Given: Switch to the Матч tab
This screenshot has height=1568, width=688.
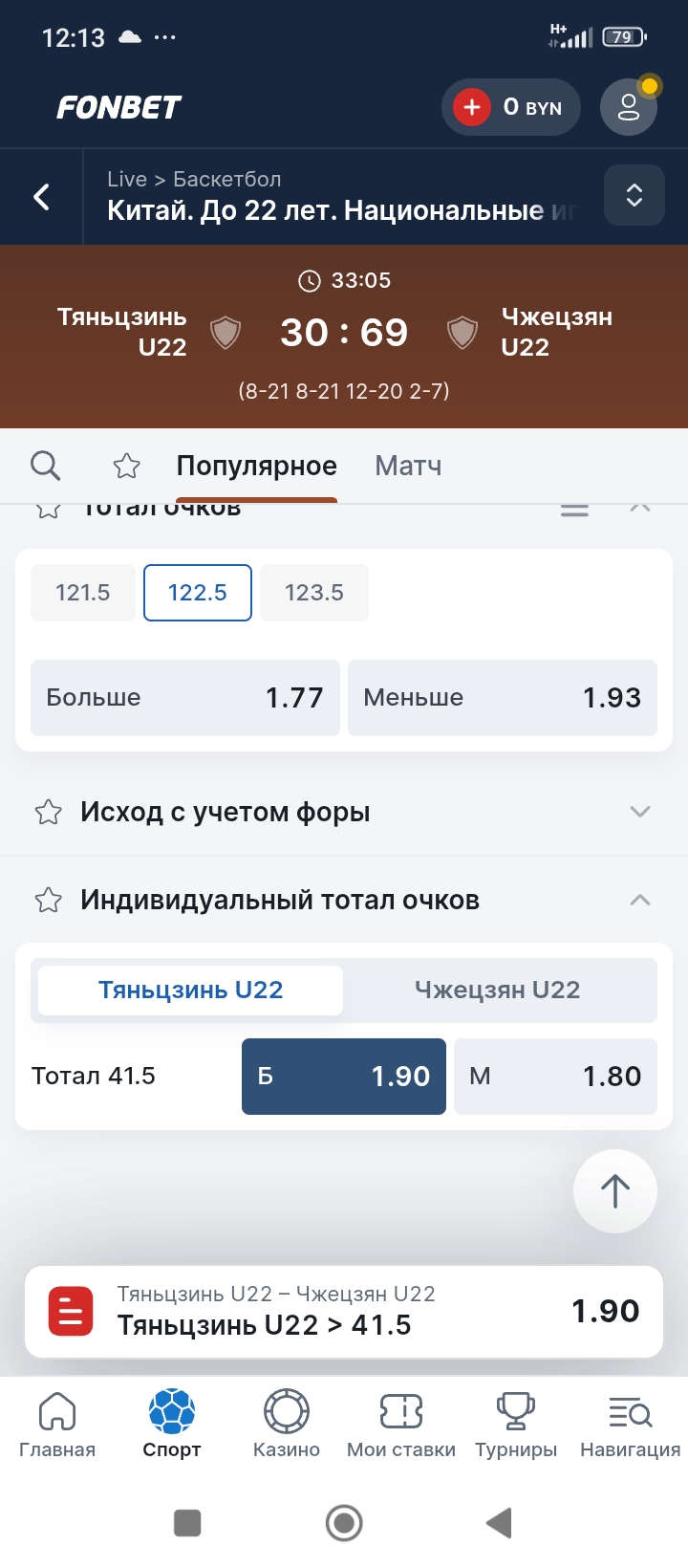Looking at the screenshot, I should tap(408, 466).
